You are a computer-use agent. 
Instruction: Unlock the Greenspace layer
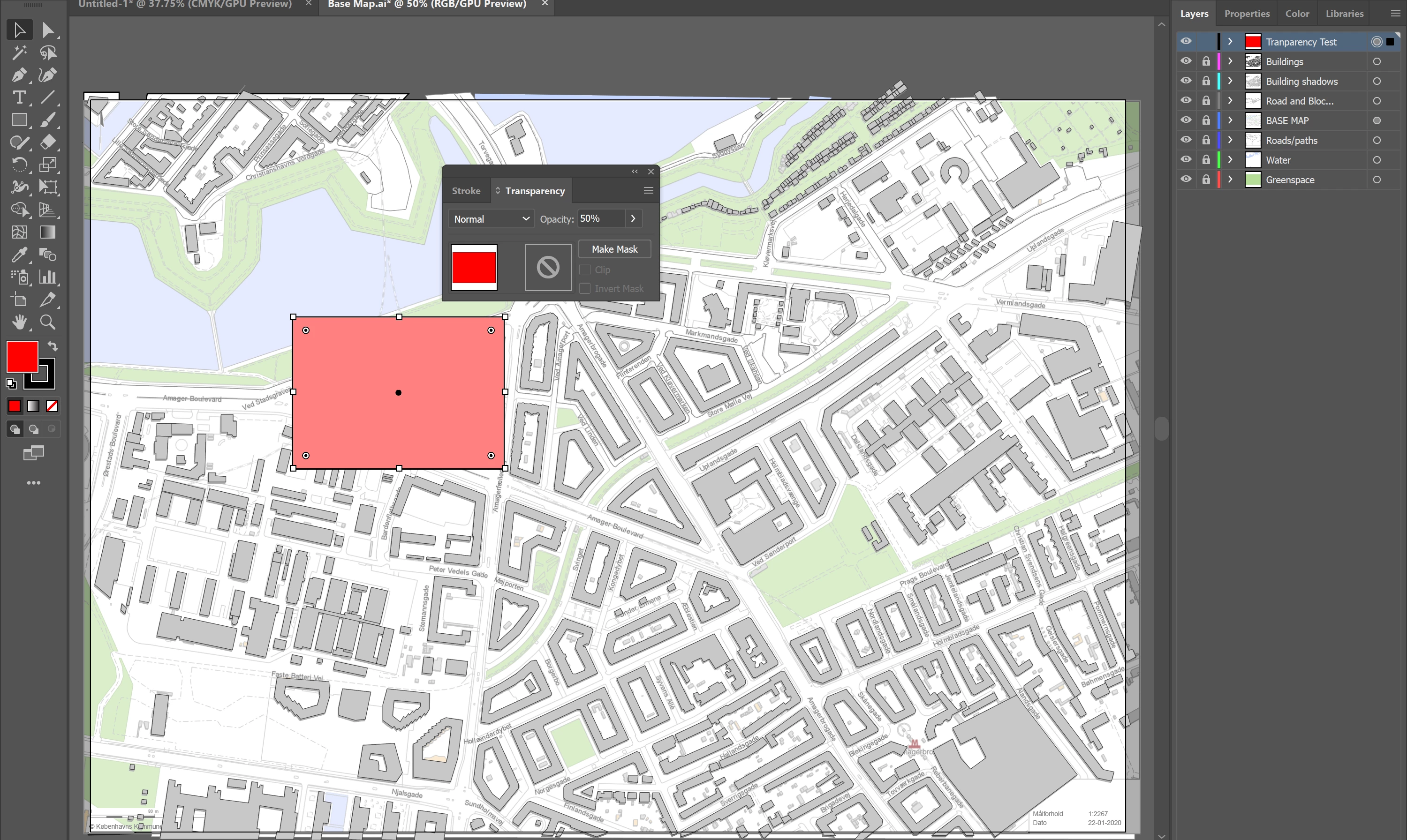tap(1206, 180)
